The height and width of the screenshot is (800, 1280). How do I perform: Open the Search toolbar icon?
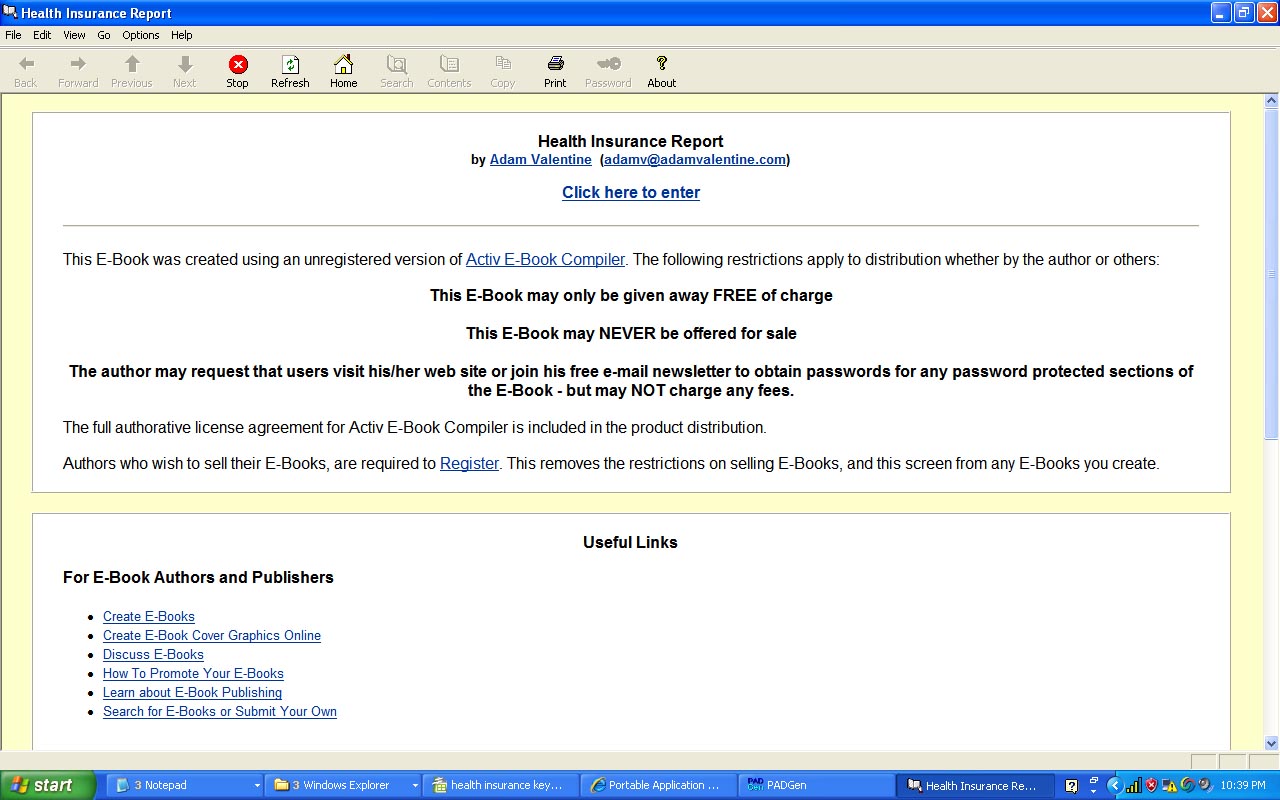click(397, 65)
